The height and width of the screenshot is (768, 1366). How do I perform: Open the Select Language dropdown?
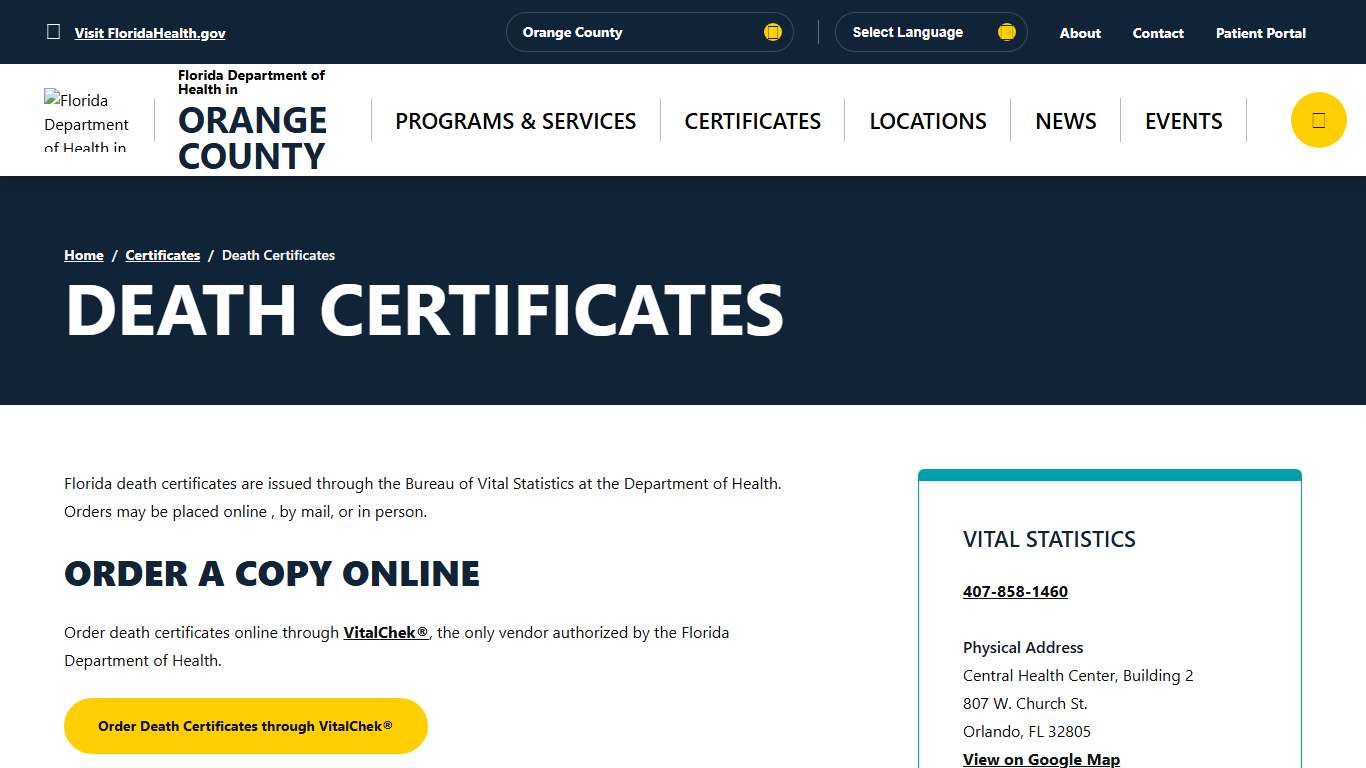pyautogui.click(x=930, y=31)
